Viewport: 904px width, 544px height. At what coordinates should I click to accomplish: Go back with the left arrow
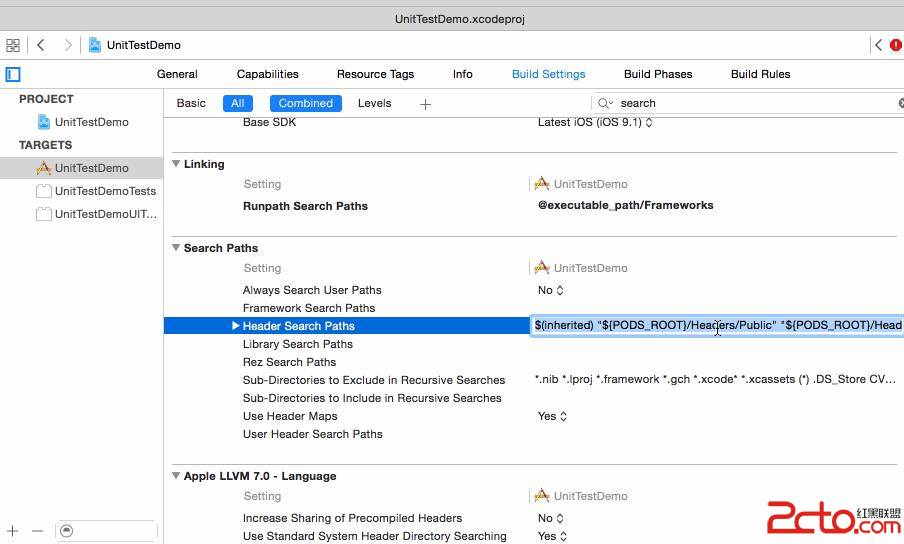pyautogui.click(x=41, y=45)
